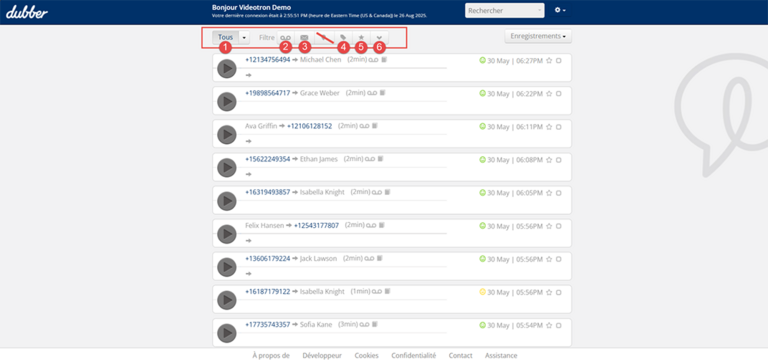Open dropdown arrow beside Tous
This screenshot has width=768, height=364.
tap(244, 37)
